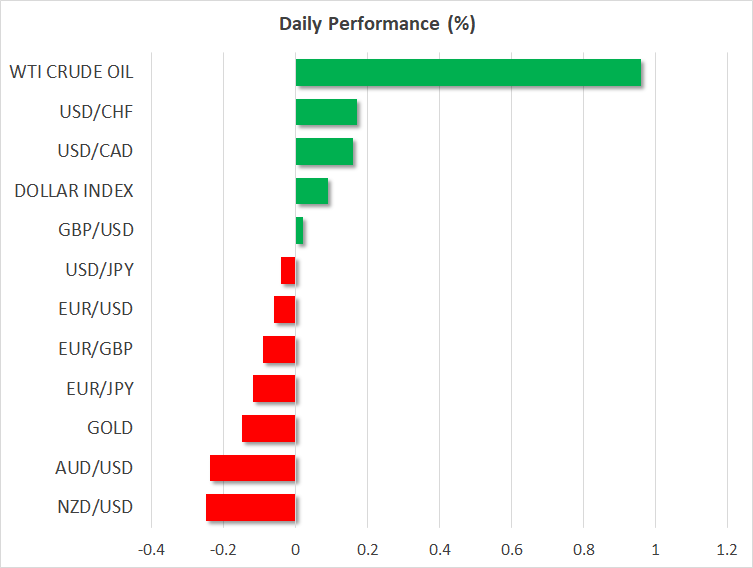Click the 1.2 axis tick label
753x568 pixels.
click(x=727, y=549)
